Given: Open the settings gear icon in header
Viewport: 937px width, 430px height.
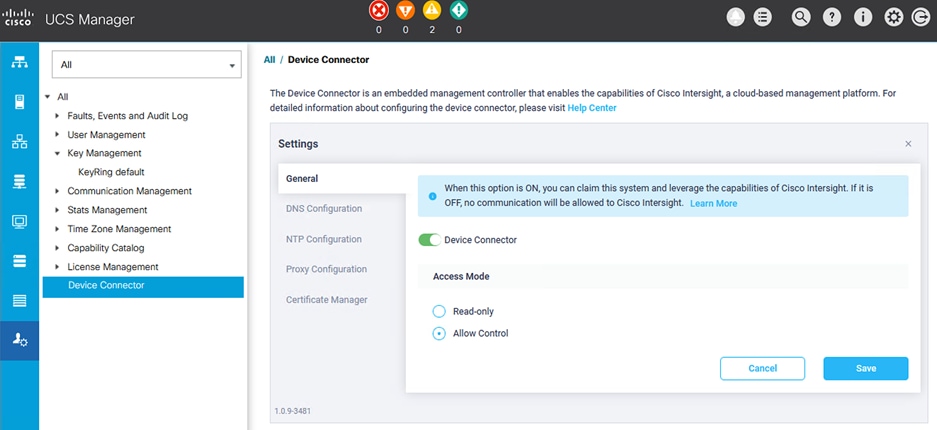Looking at the screenshot, I should [894, 17].
